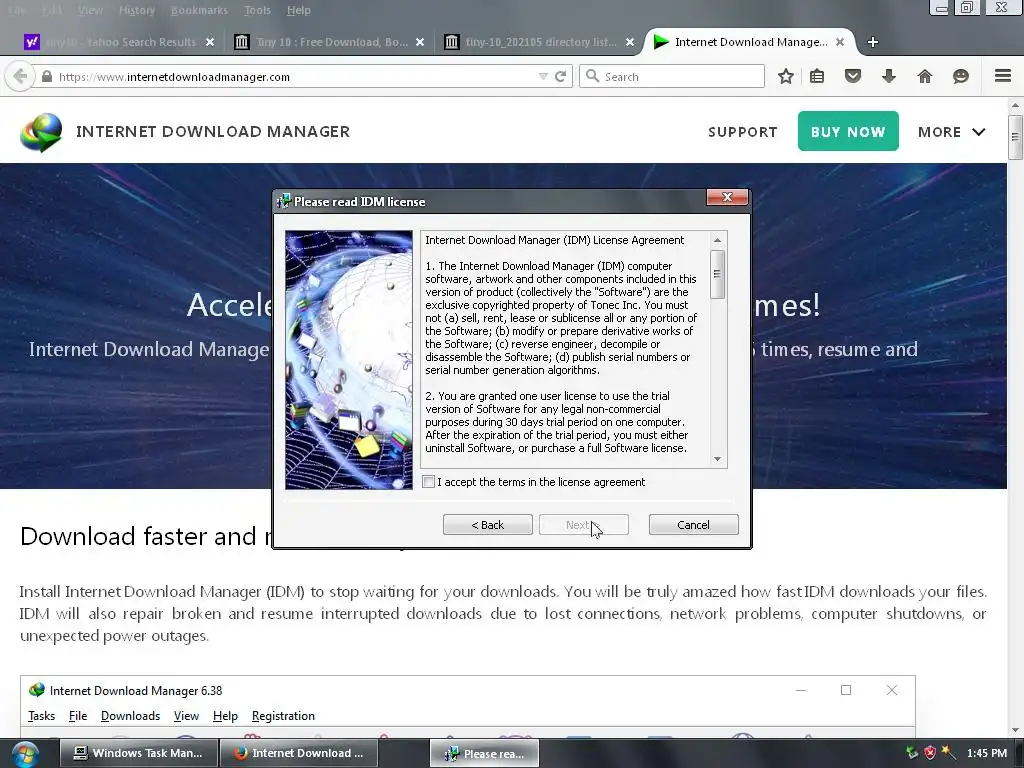The height and width of the screenshot is (768, 1024).
Task: Click the webpage vertical scrollbar thumb
Action: coord(1015,136)
